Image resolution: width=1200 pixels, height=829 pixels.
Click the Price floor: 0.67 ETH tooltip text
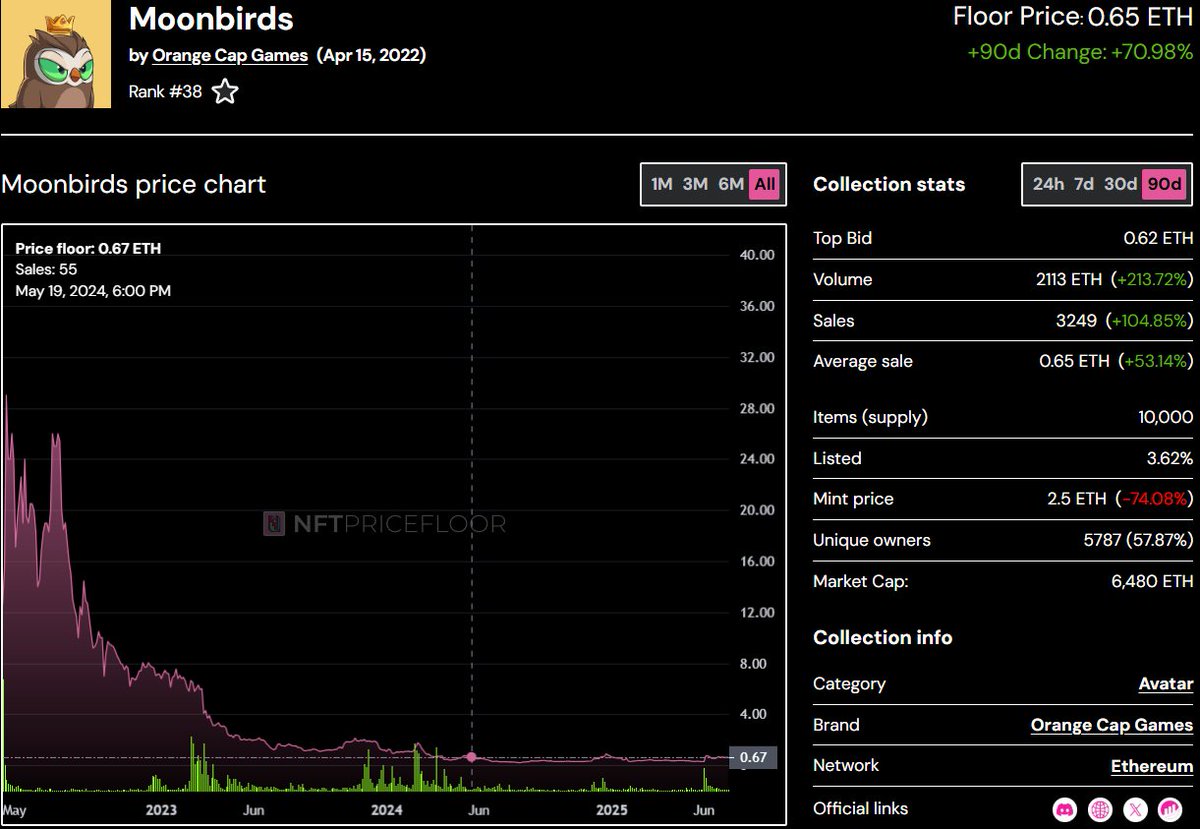click(x=88, y=249)
